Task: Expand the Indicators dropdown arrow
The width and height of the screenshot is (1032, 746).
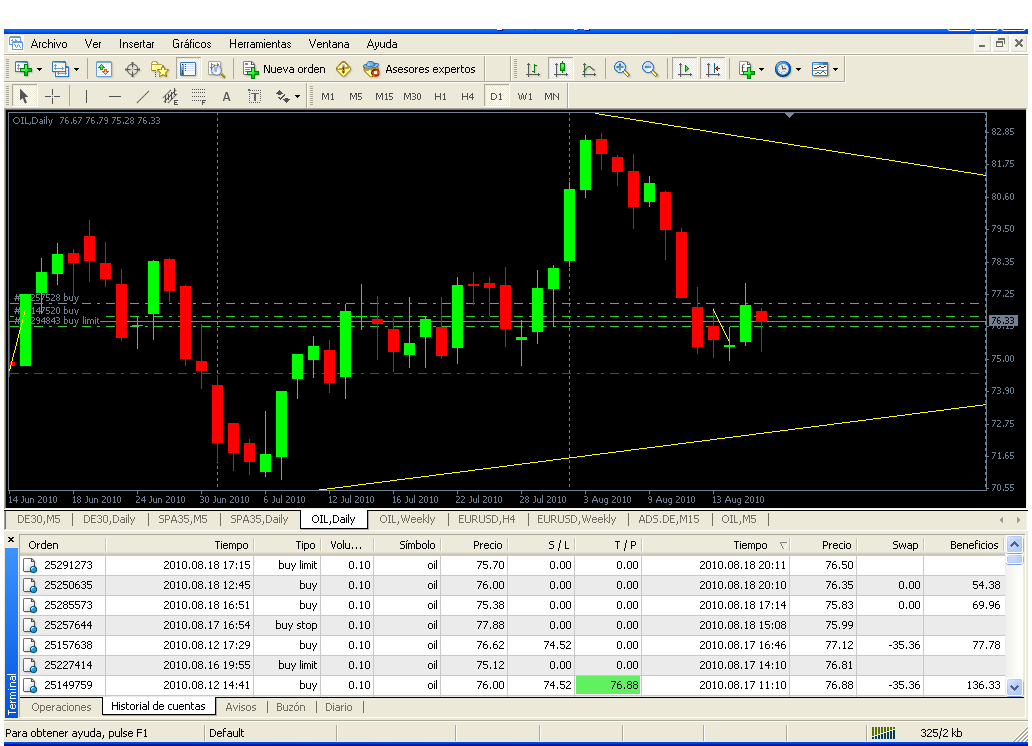Action: click(x=761, y=69)
